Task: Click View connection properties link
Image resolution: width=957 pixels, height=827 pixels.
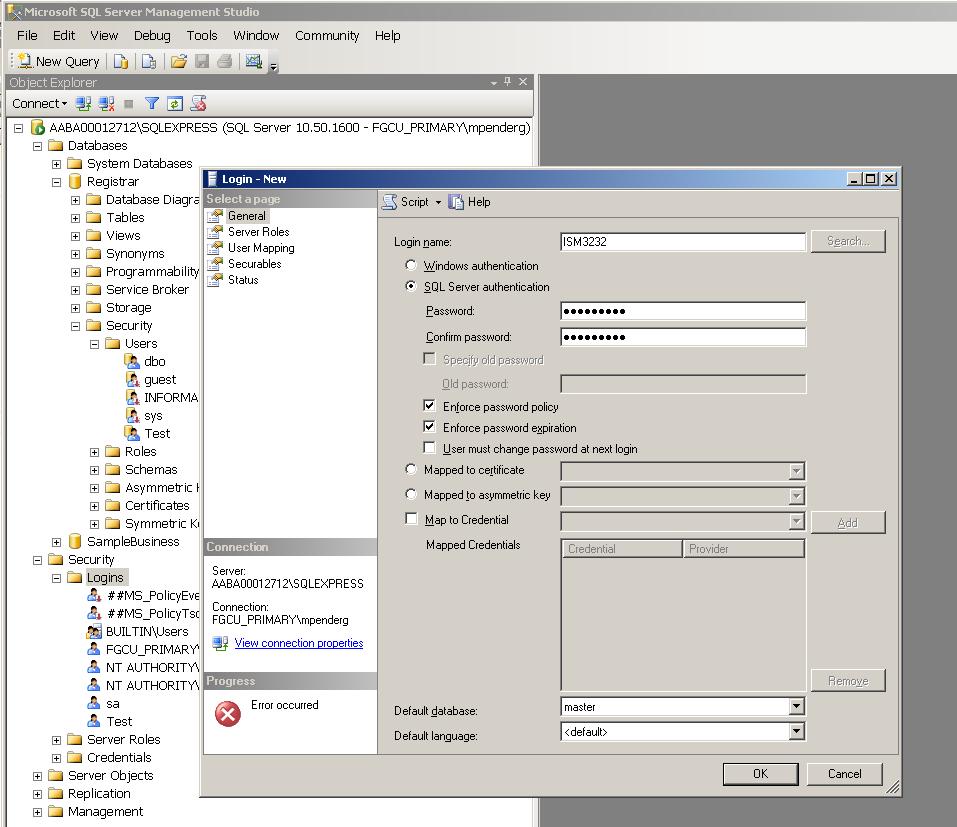Action: tap(298, 643)
